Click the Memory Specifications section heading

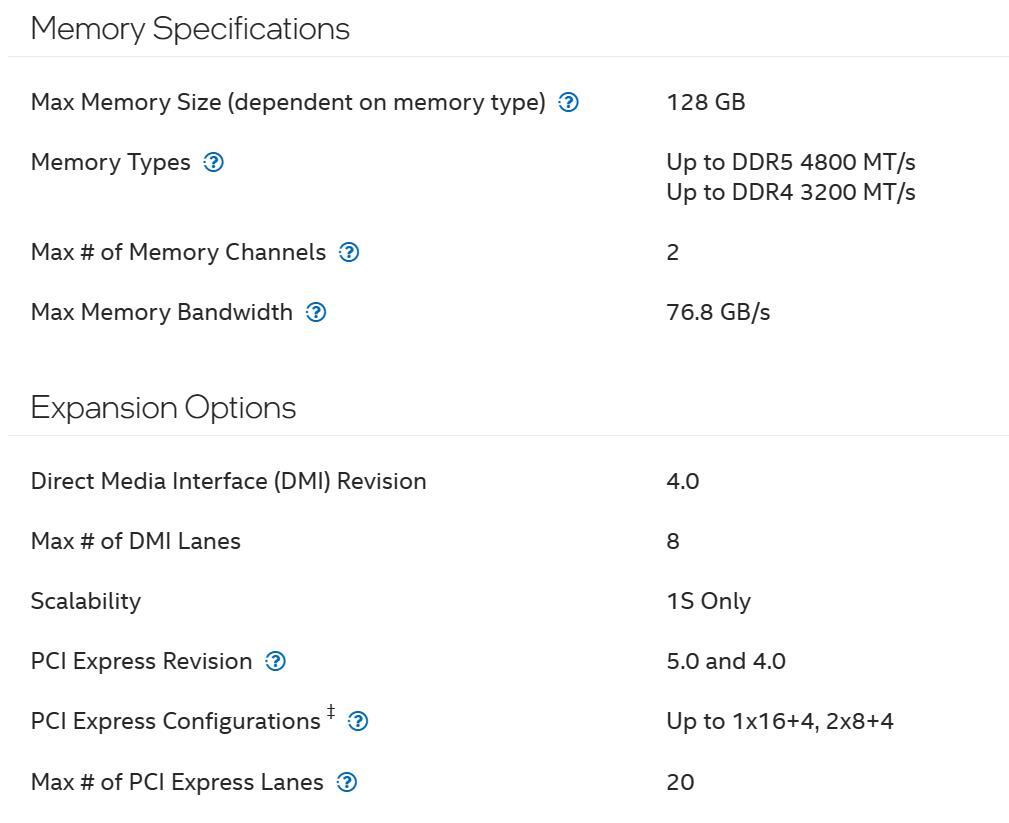tap(190, 28)
